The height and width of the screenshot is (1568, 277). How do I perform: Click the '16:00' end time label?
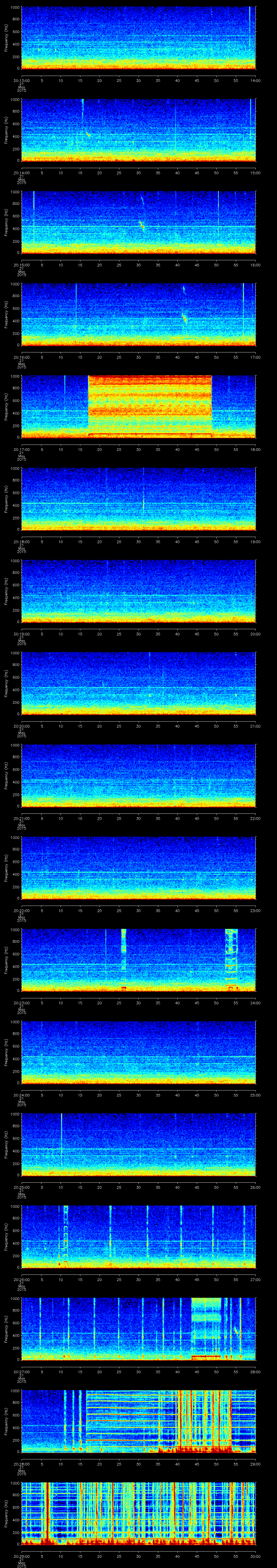click(255, 265)
